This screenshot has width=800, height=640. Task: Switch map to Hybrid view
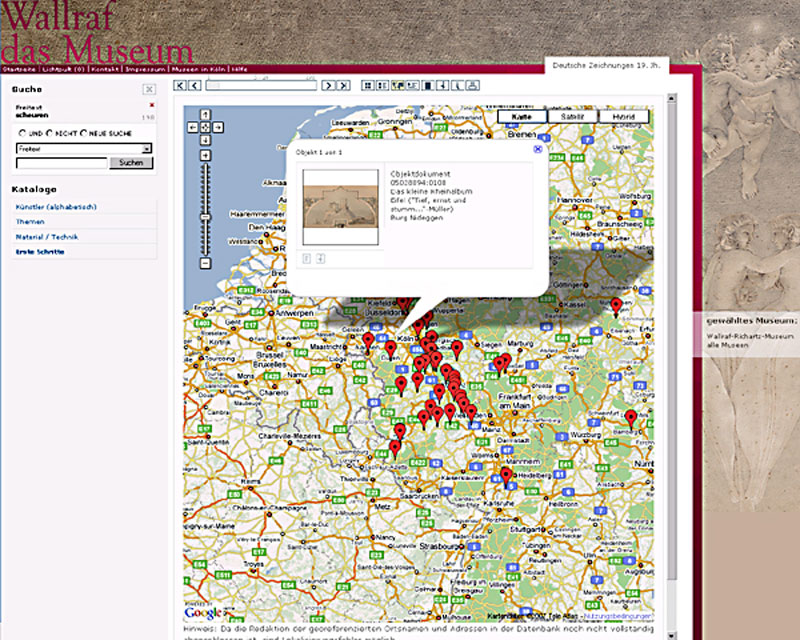click(x=623, y=117)
